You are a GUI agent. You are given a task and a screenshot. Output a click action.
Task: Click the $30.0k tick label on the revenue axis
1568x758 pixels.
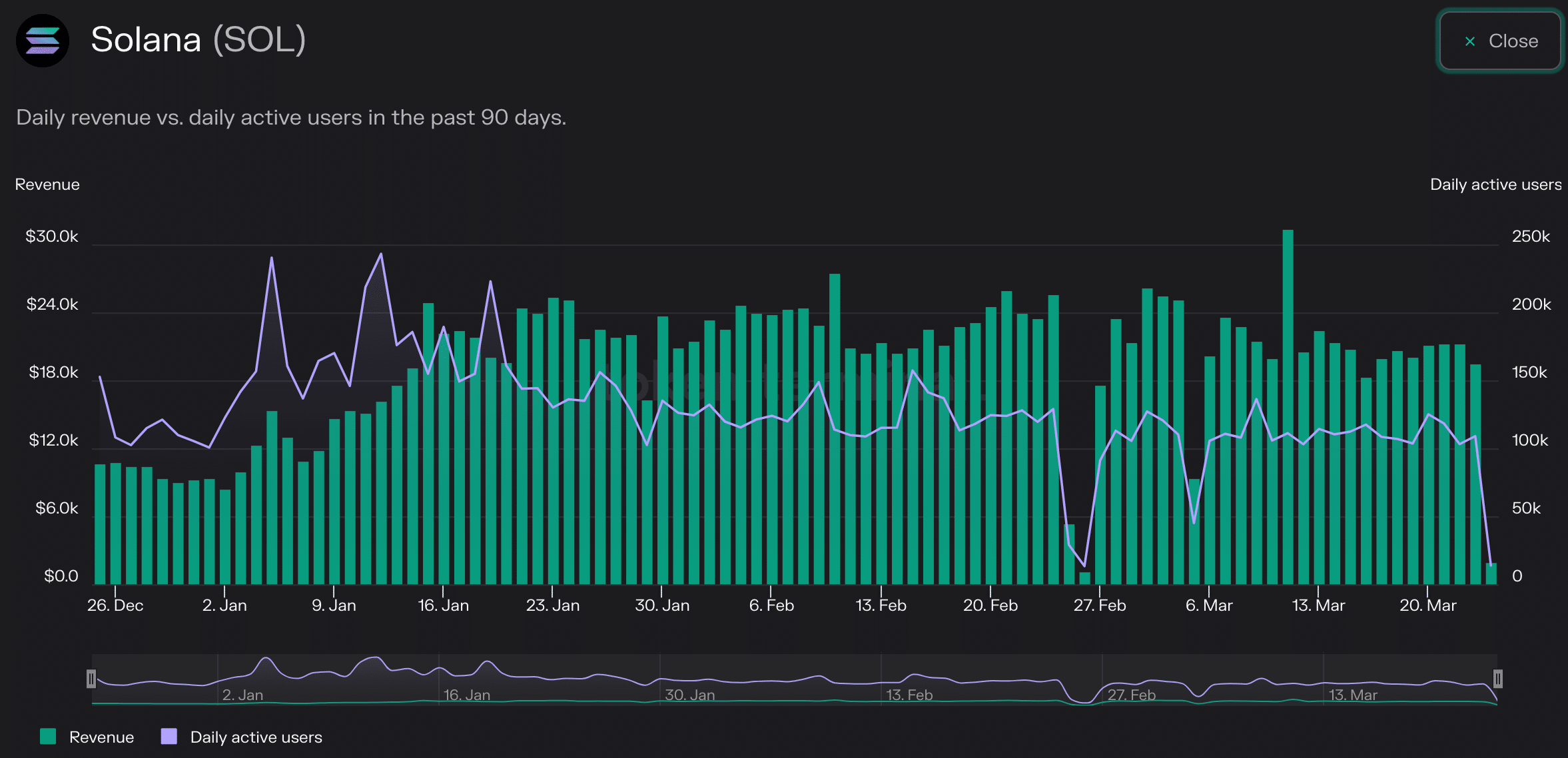(52, 236)
